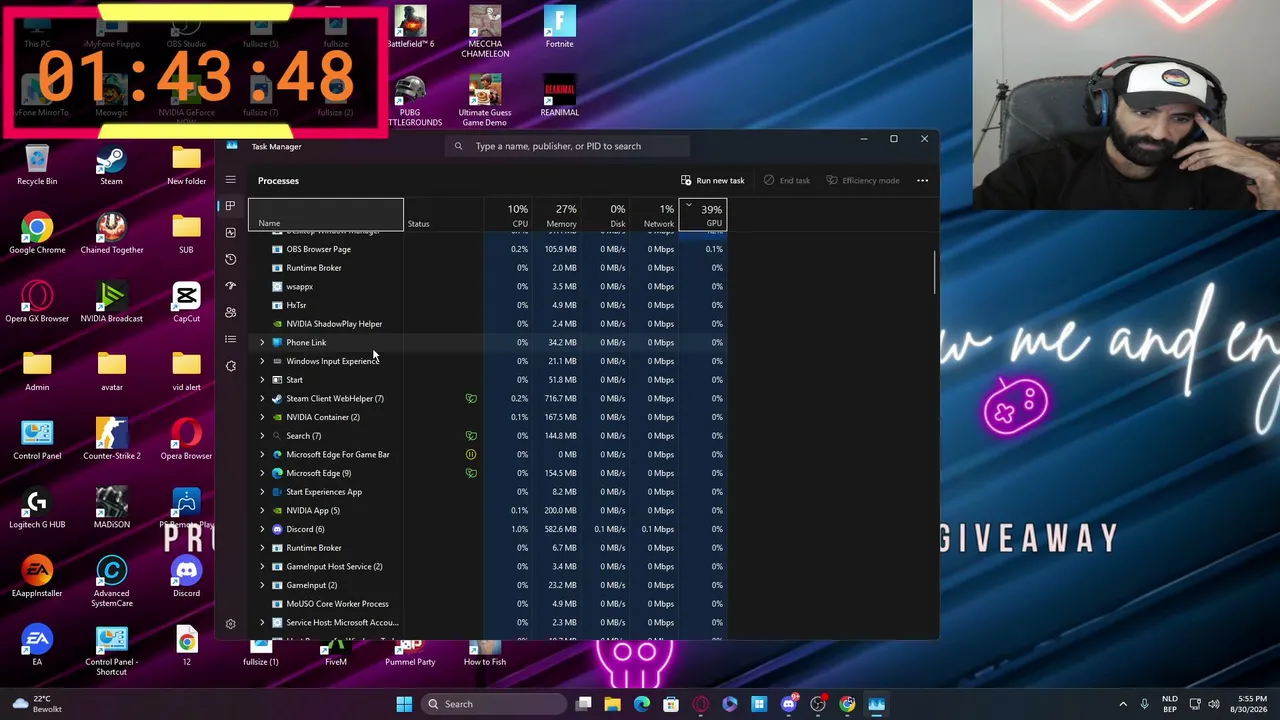Select the Fortnite desktop icon

[x=559, y=28]
